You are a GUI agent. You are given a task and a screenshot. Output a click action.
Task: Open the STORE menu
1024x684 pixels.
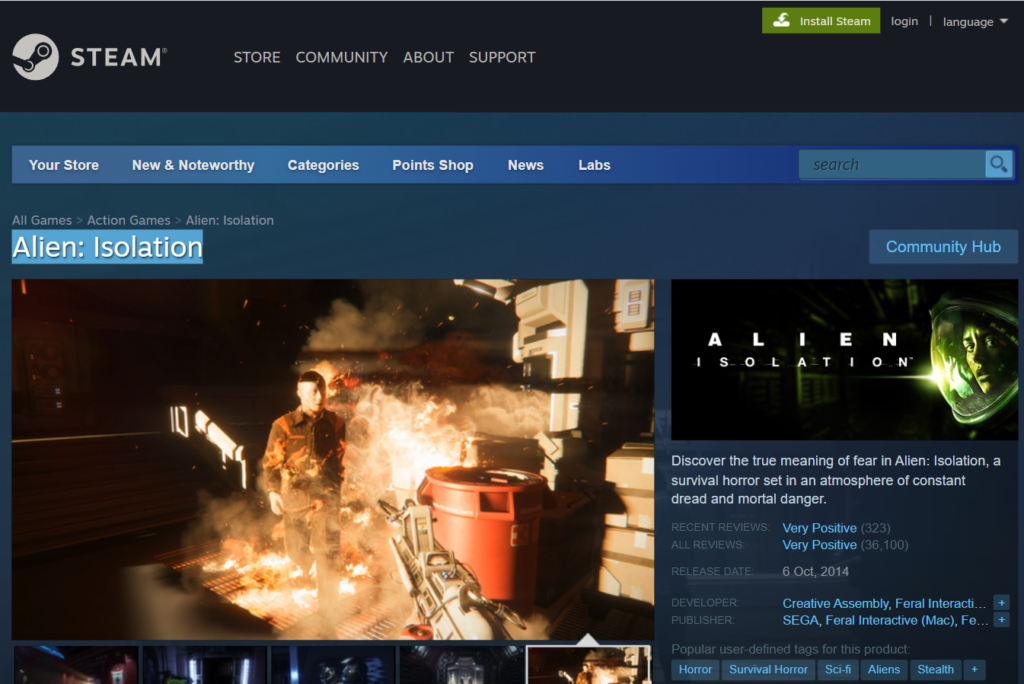[x=257, y=57]
